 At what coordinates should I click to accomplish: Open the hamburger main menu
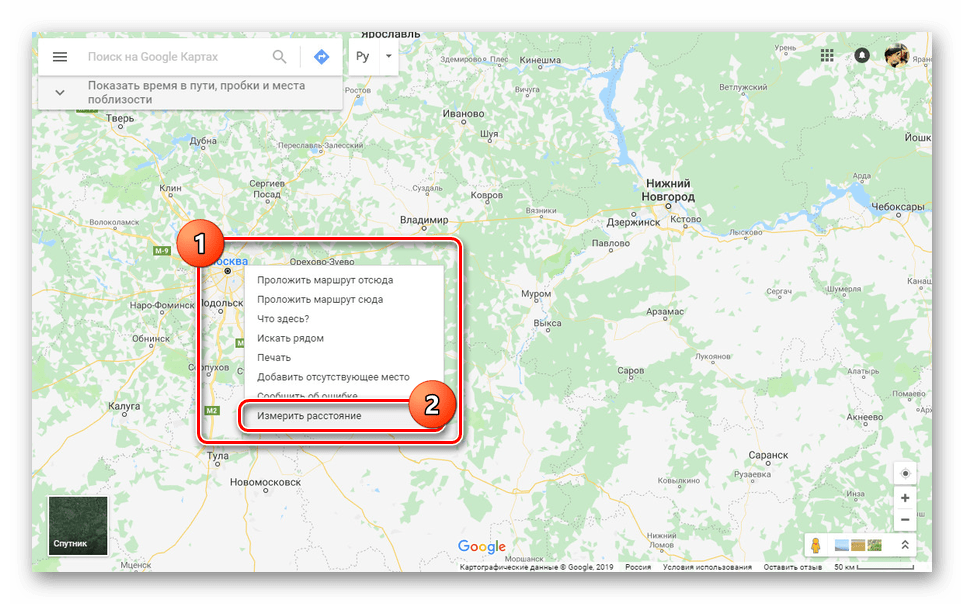click(60, 57)
